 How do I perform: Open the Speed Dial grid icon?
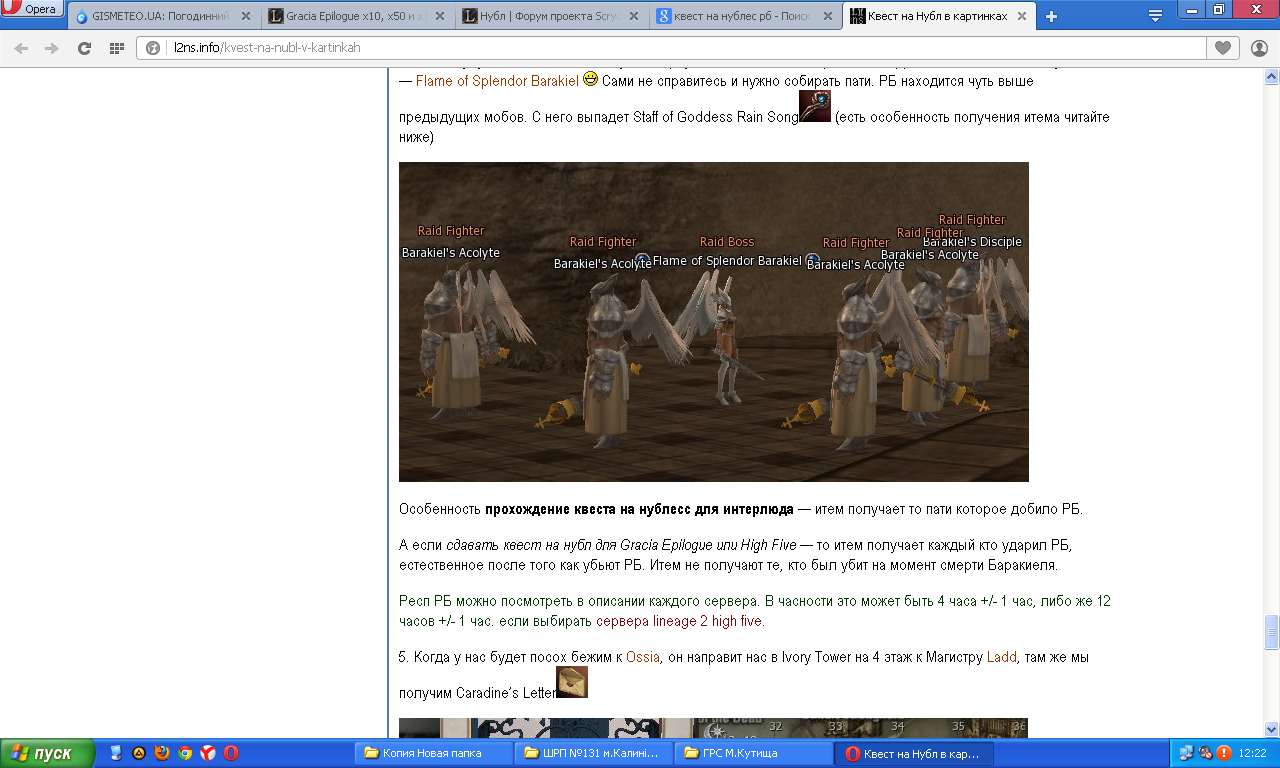pos(116,48)
